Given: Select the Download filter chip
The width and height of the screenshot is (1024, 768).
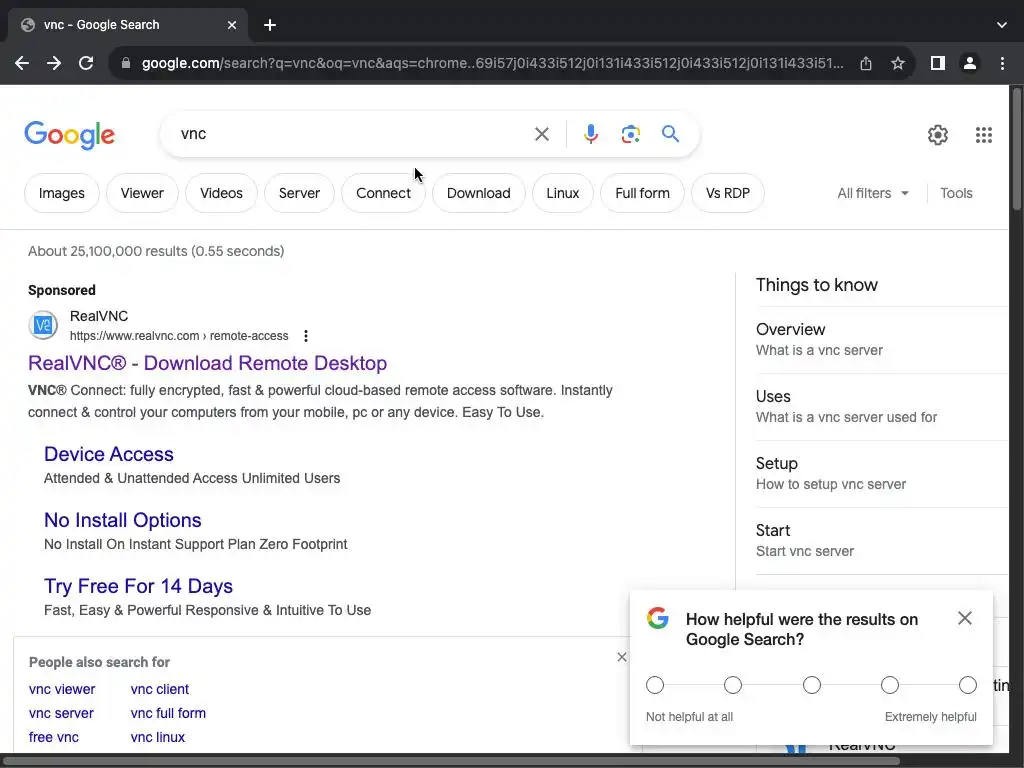Looking at the screenshot, I should pos(478,193).
